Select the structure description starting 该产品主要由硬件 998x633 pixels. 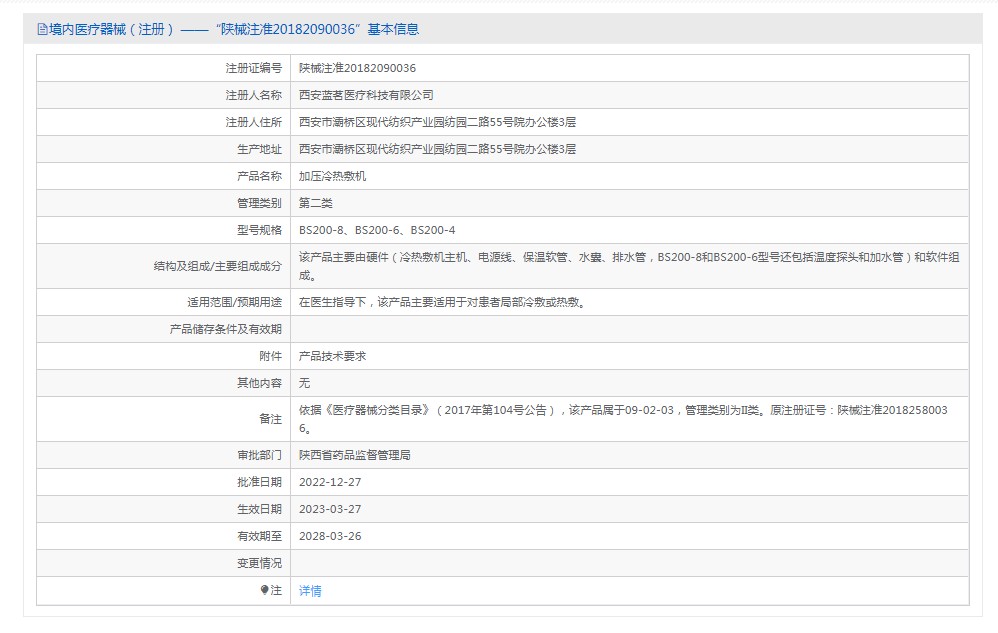coord(629,266)
